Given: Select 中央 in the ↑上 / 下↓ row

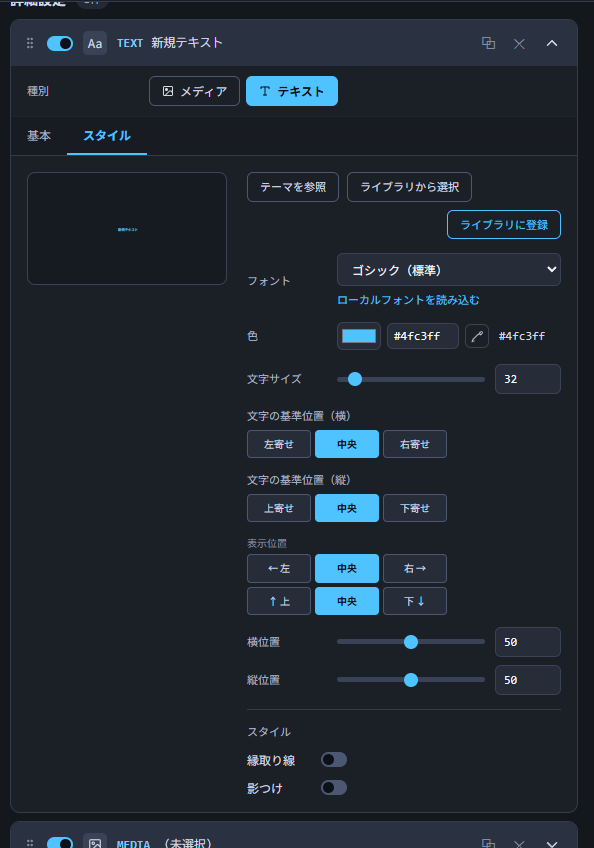Looking at the screenshot, I should click(347, 601).
